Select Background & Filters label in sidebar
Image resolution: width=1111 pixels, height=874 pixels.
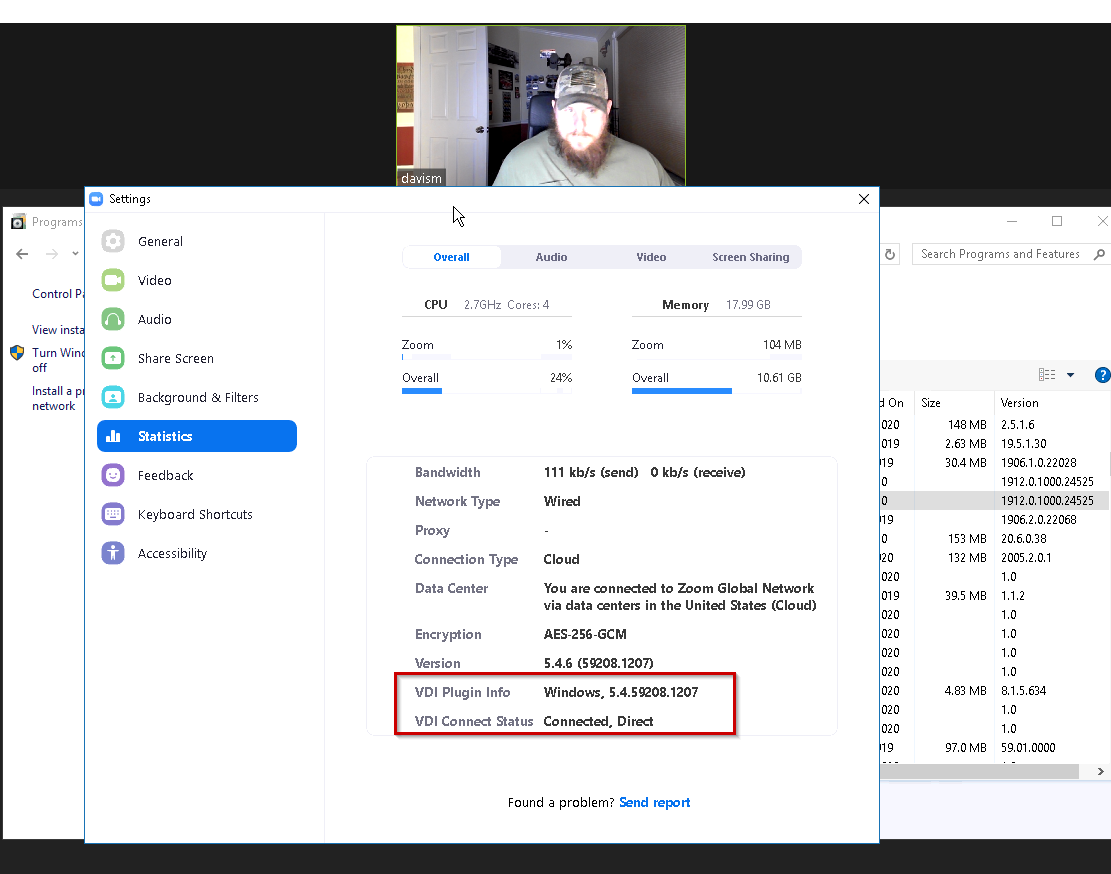(198, 397)
